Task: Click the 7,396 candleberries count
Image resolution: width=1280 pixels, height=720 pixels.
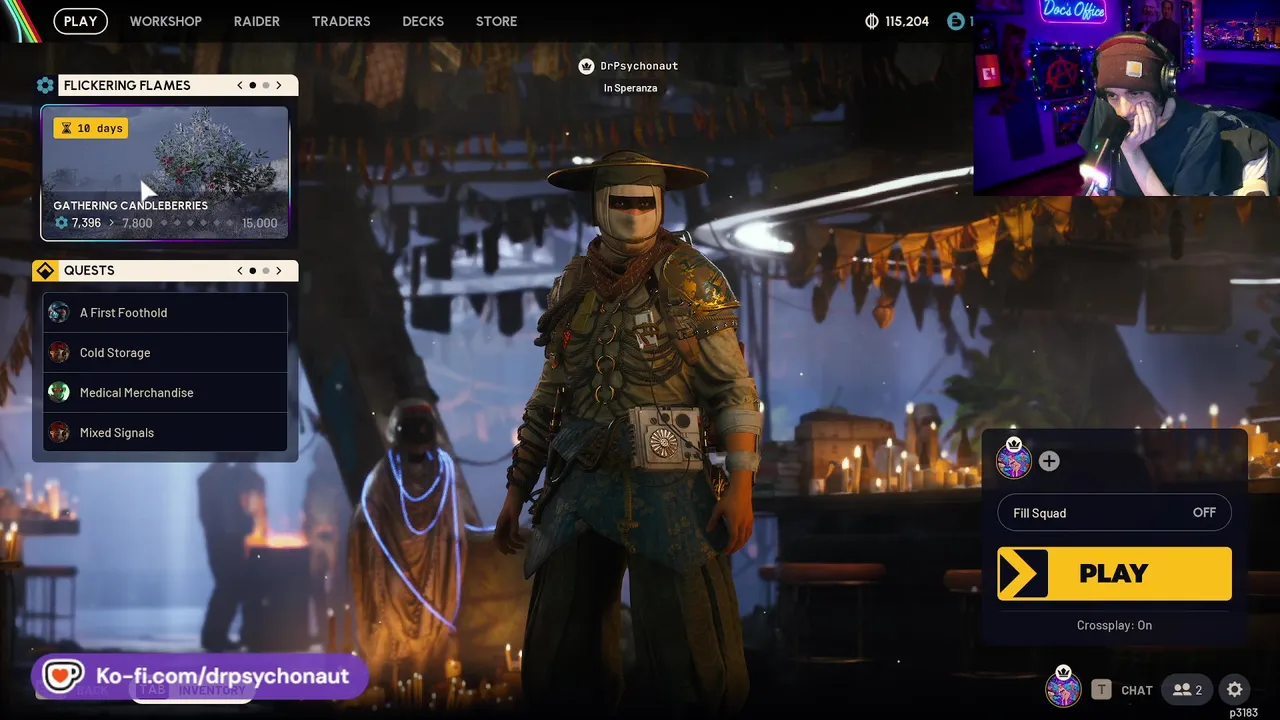Action: 86,223
